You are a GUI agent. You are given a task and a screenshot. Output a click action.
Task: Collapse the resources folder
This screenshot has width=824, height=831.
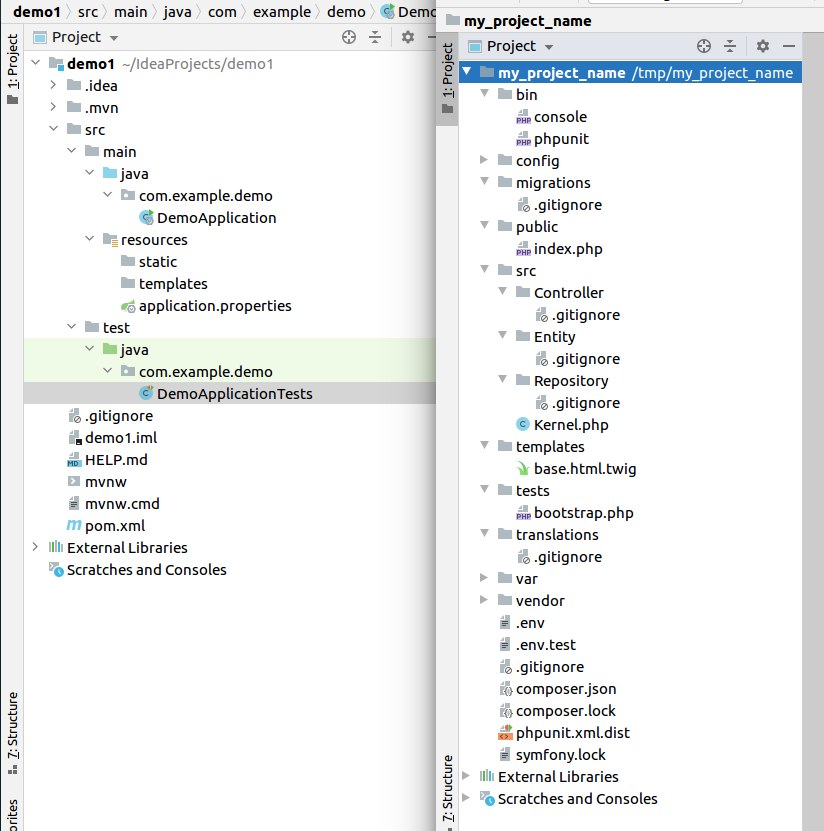90,239
